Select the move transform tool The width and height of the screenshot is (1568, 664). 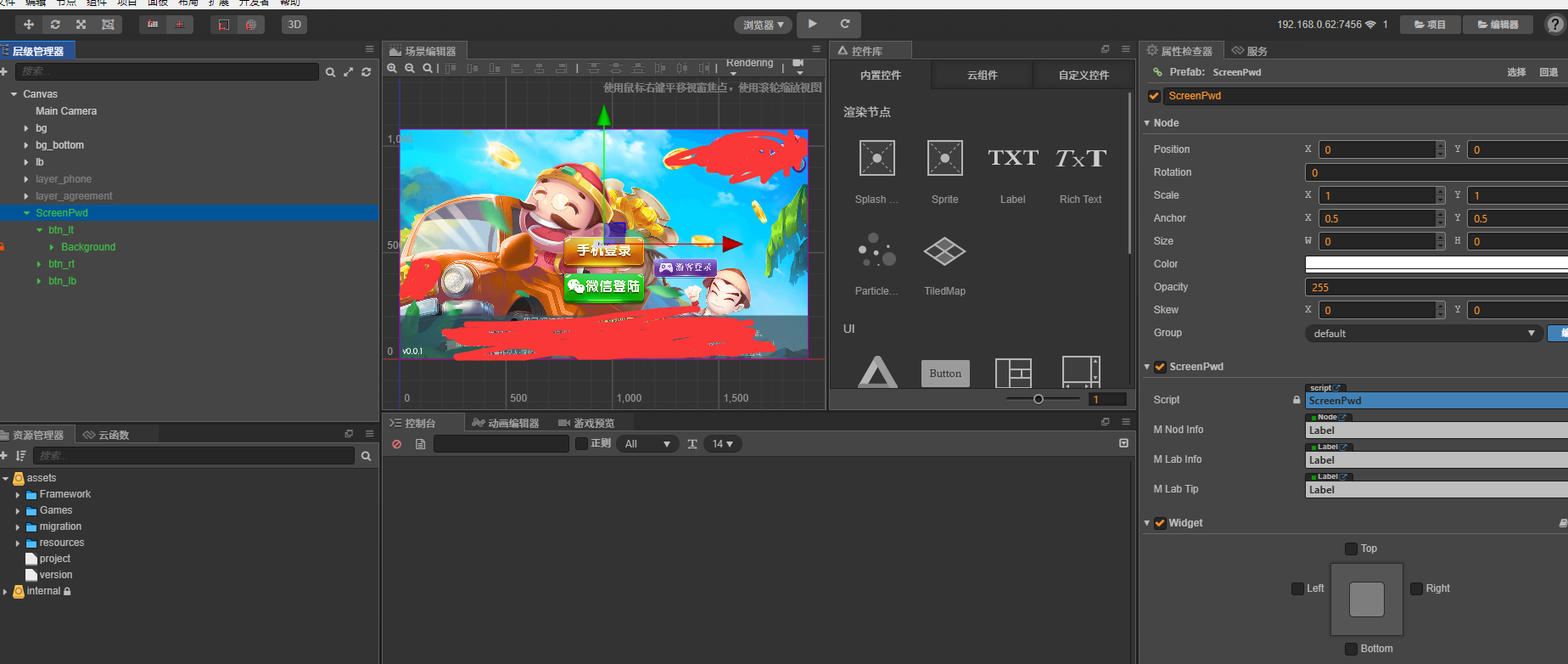pyautogui.click(x=29, y=25)
